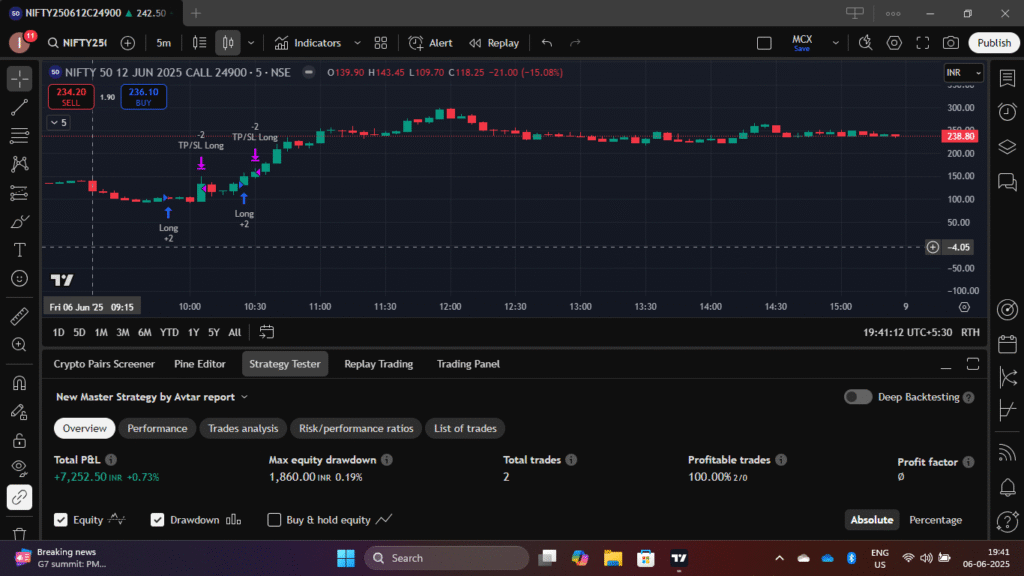Show info for Max equity drawdown
Screen dimensions: 1024x576
[x=387, y=460]
